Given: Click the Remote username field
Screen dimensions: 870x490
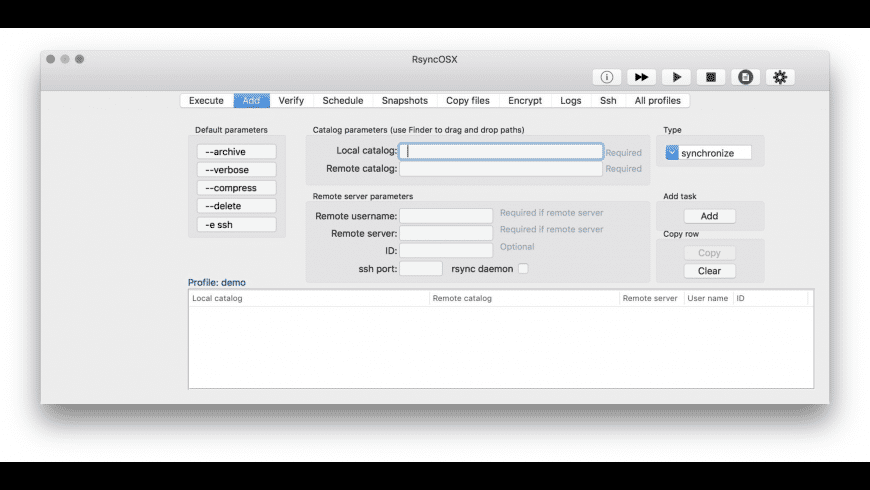Looking at the screenshot, I should (x=446, y=216).
